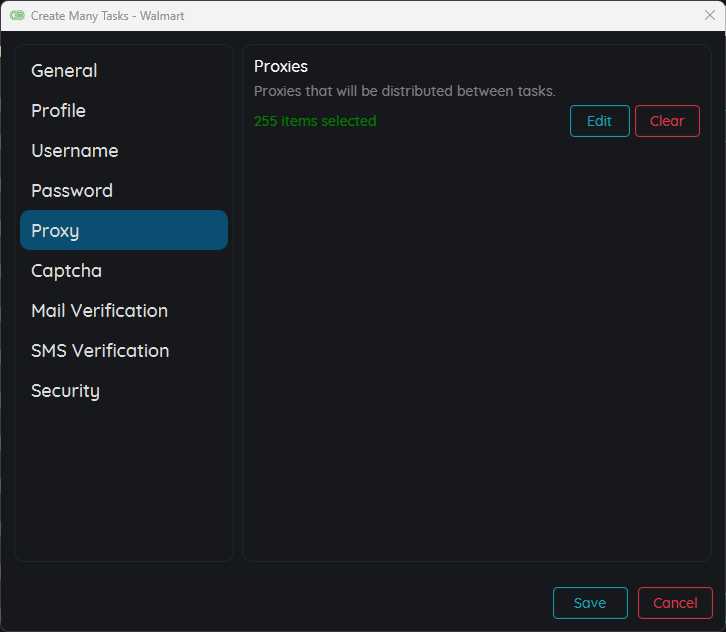Click the Proxies heading label
Viewport: 726px width, 632px height.
click(x=281, y=67)
